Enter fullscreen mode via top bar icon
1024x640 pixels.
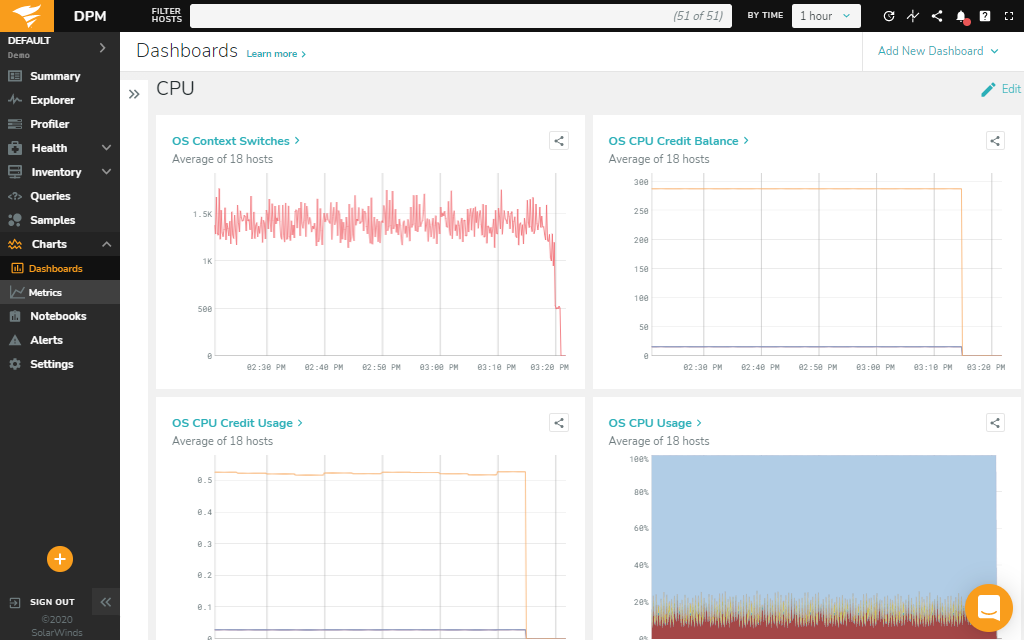click(1008, 16)
